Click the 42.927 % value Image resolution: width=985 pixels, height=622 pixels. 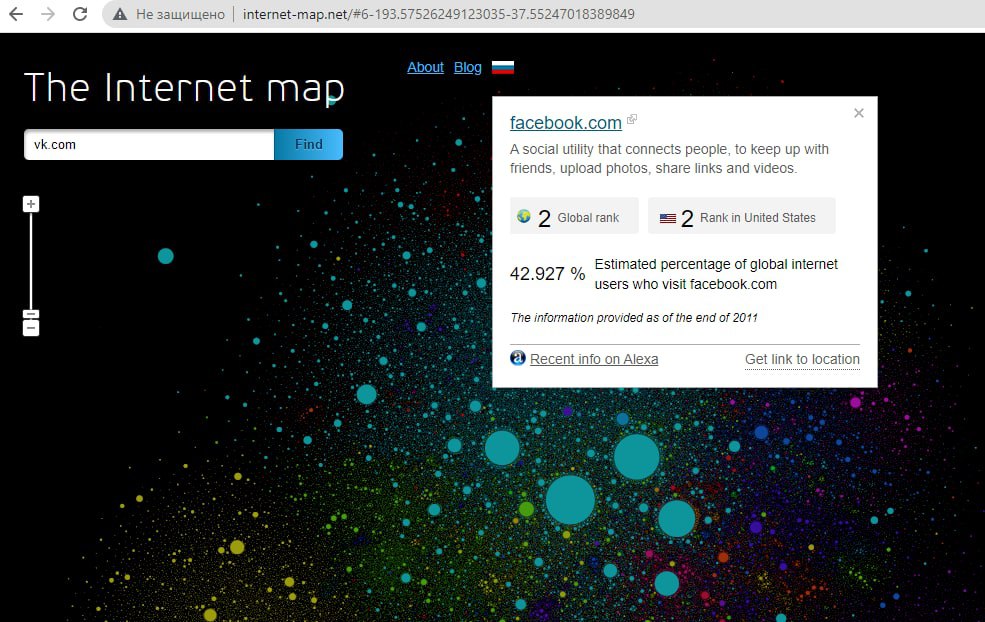click(547, 274)
